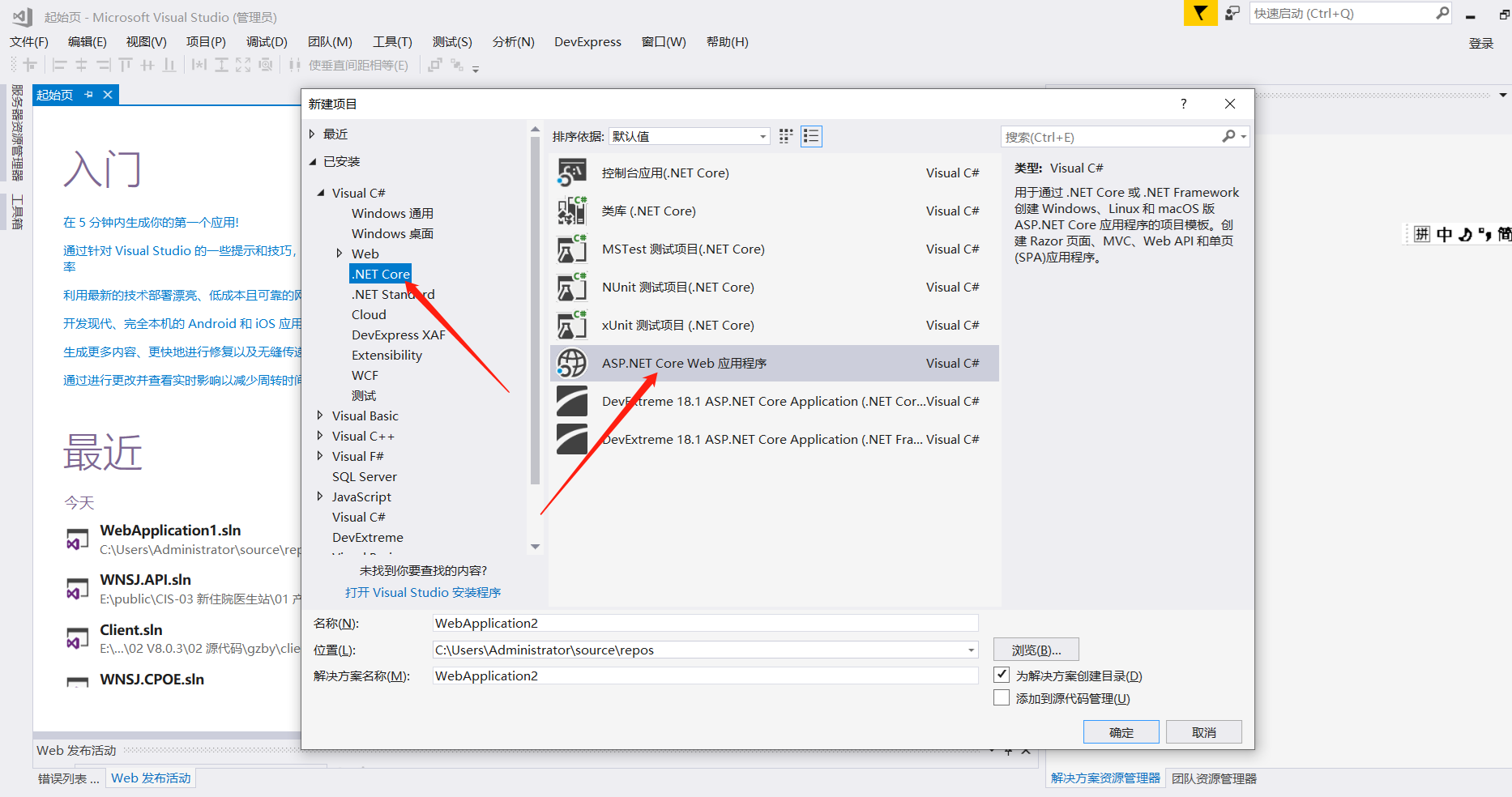
Task: Click the MSTest test project icon
Action: coord(572,249)
